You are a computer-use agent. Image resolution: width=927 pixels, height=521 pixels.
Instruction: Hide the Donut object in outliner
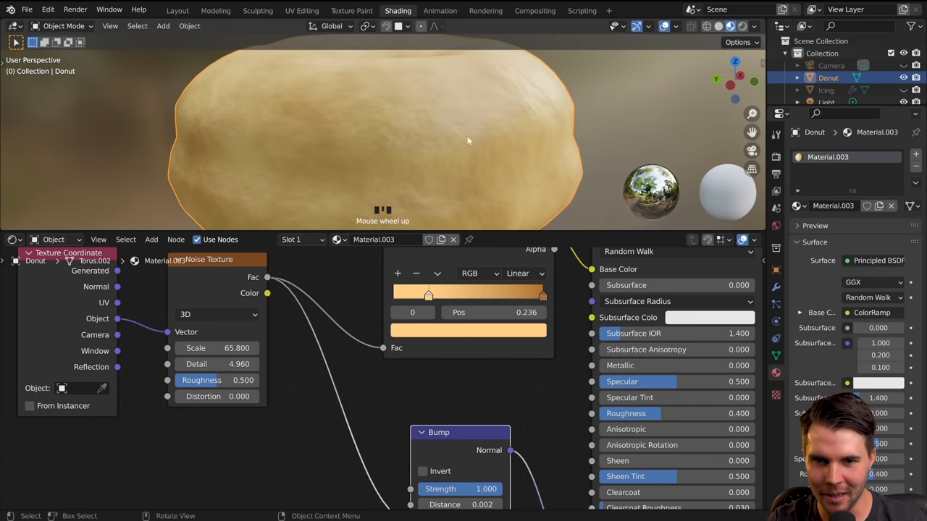tap(903, 77)
